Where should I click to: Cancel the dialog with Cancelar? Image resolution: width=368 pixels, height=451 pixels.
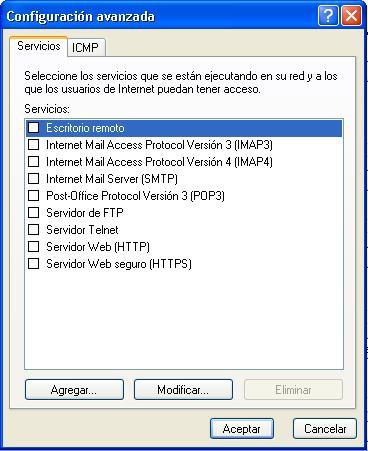[x=325, y=429]
